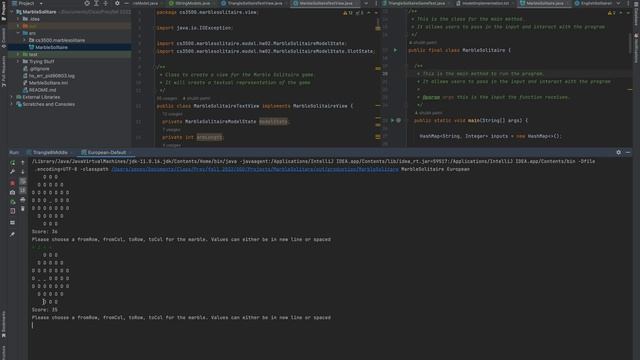Click the camera dump threads icon
The image size is (640, 360).
click(13, 192)
